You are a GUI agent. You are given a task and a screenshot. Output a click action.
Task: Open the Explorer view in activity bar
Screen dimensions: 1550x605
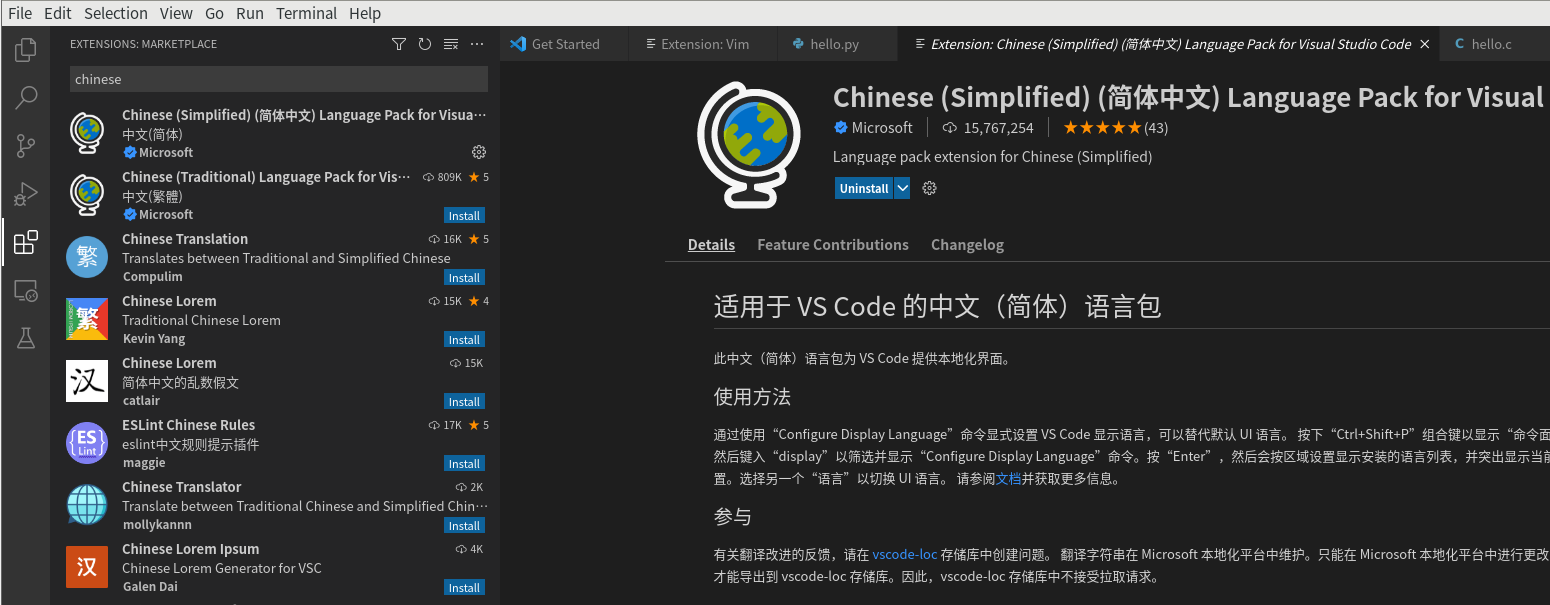click(x=26, y=49)
